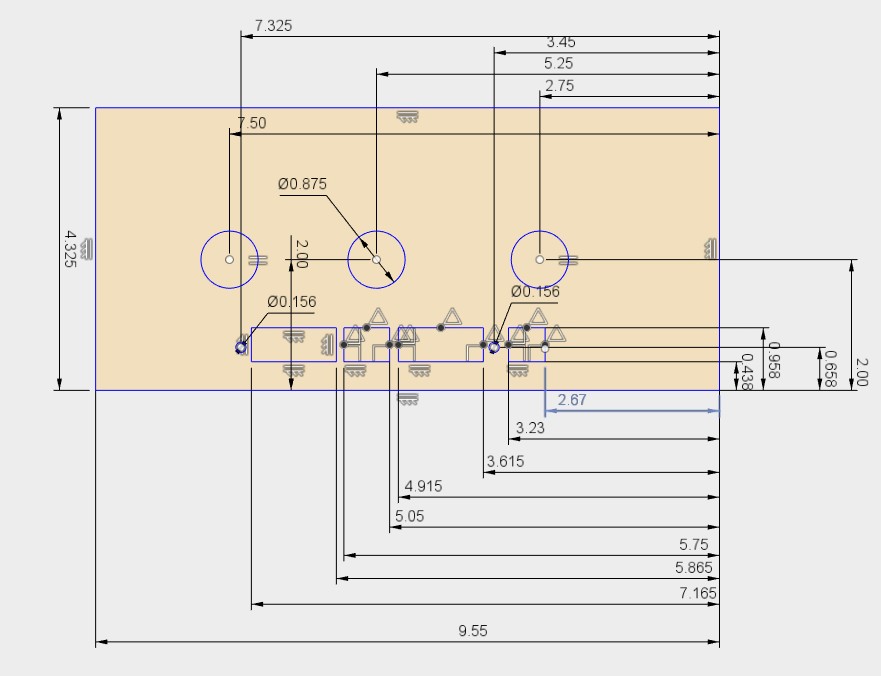Click the fix constraint glyph below the middle cutout
The width and height of the screenshot is (881, 676).
(x=419, y=371)
